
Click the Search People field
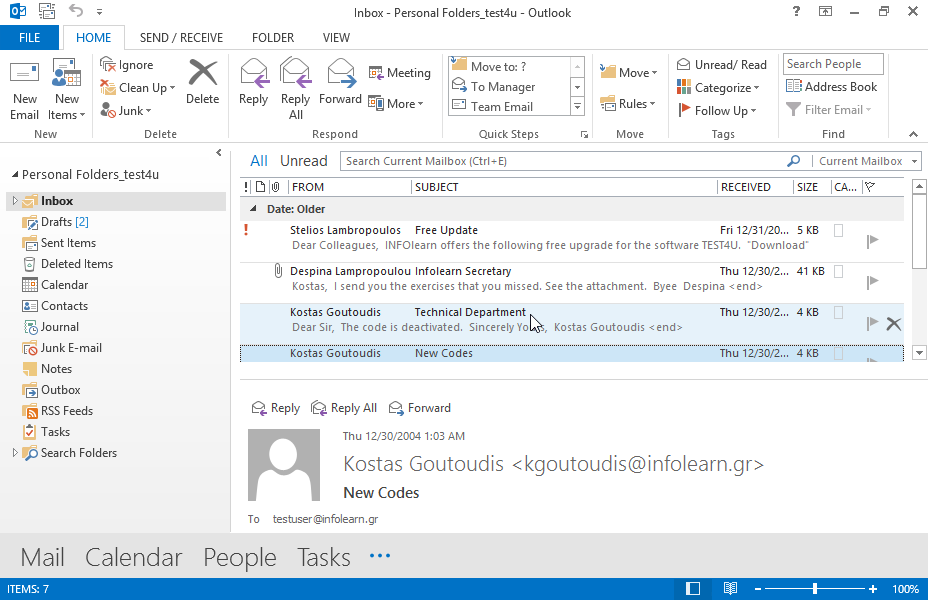(833, 64)
